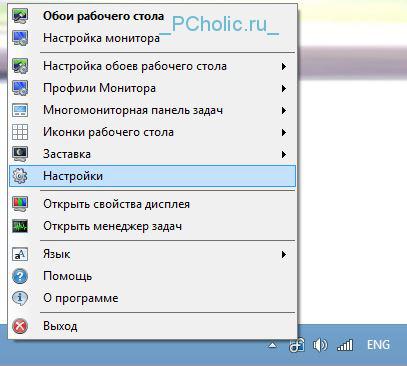Viewport: 407px width, 366px height.
Task: Click the Настройка монитора monitor icon
Action: (20, 38)
